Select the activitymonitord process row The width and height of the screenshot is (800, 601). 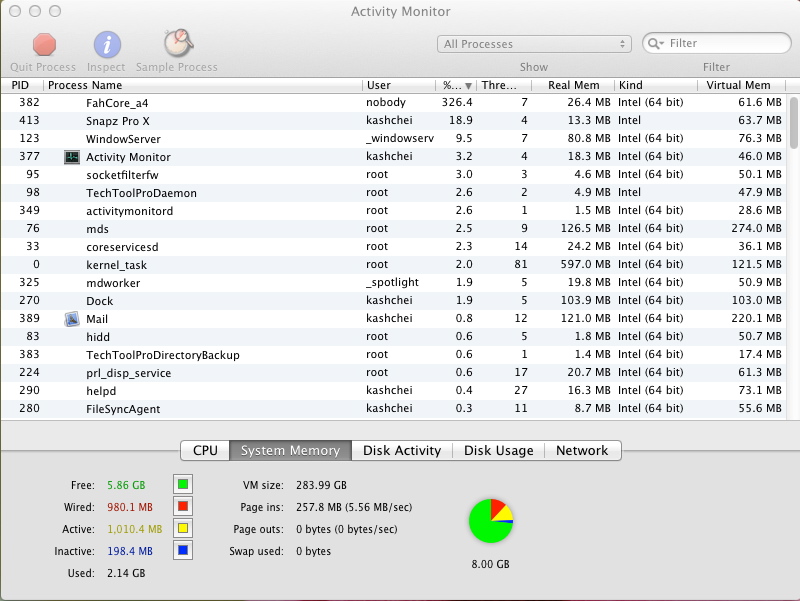click(x=393, y=211)
